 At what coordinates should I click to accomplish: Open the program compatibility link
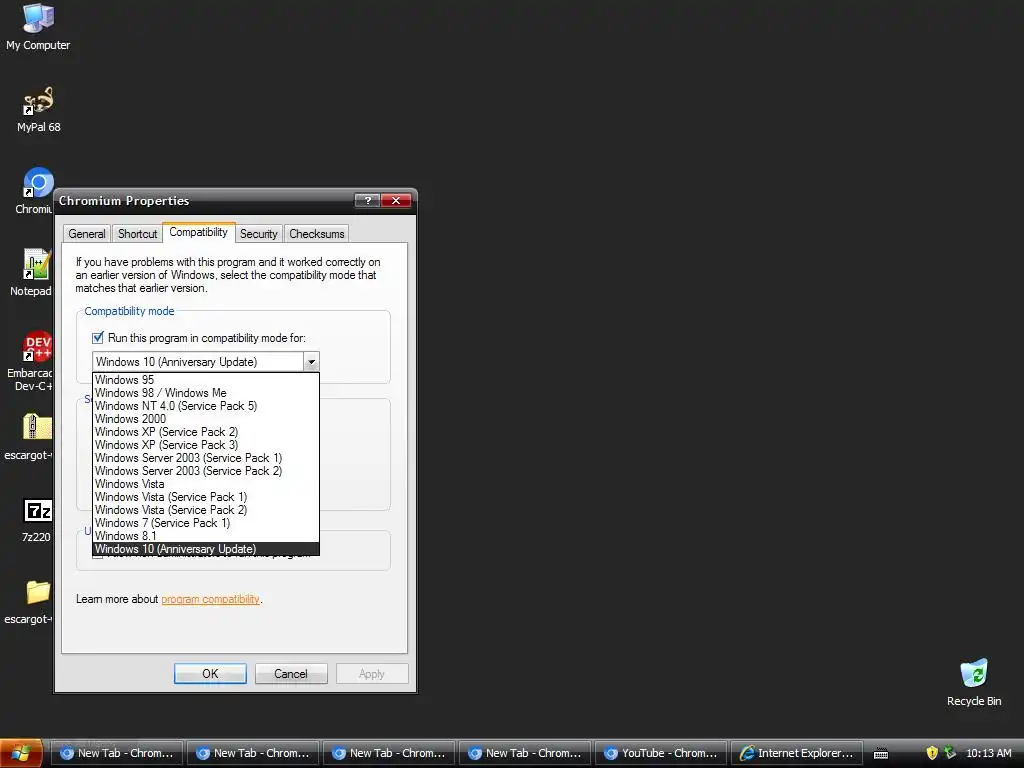pos(210,599)
